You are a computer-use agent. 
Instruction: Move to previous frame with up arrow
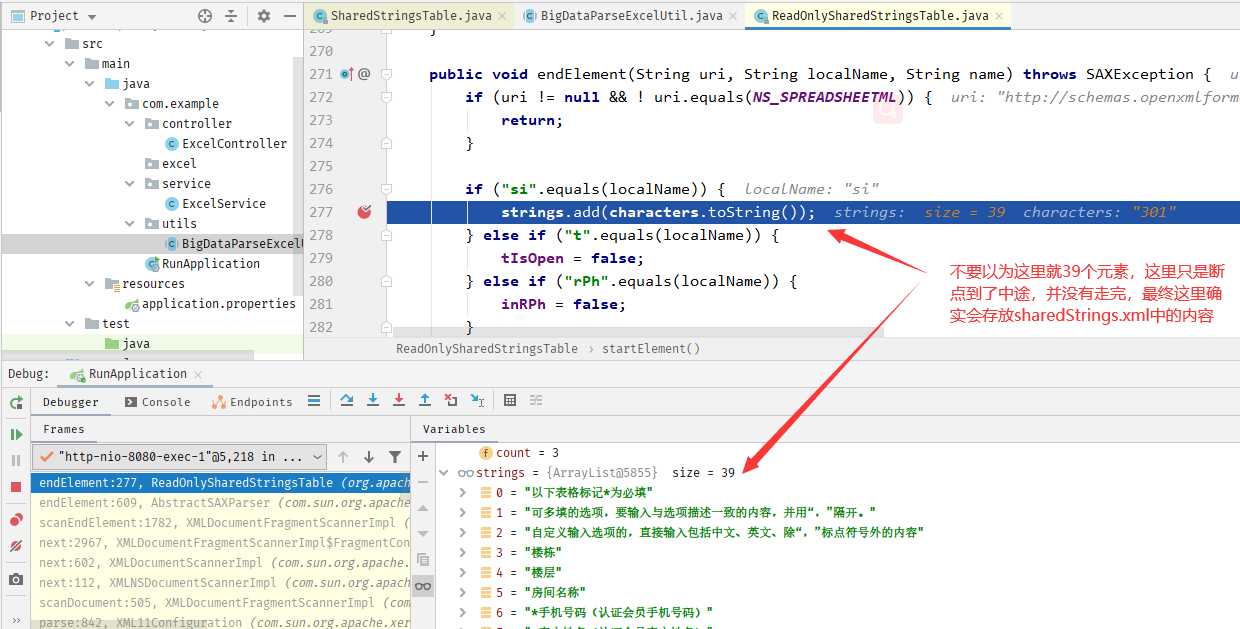(343, 457)
